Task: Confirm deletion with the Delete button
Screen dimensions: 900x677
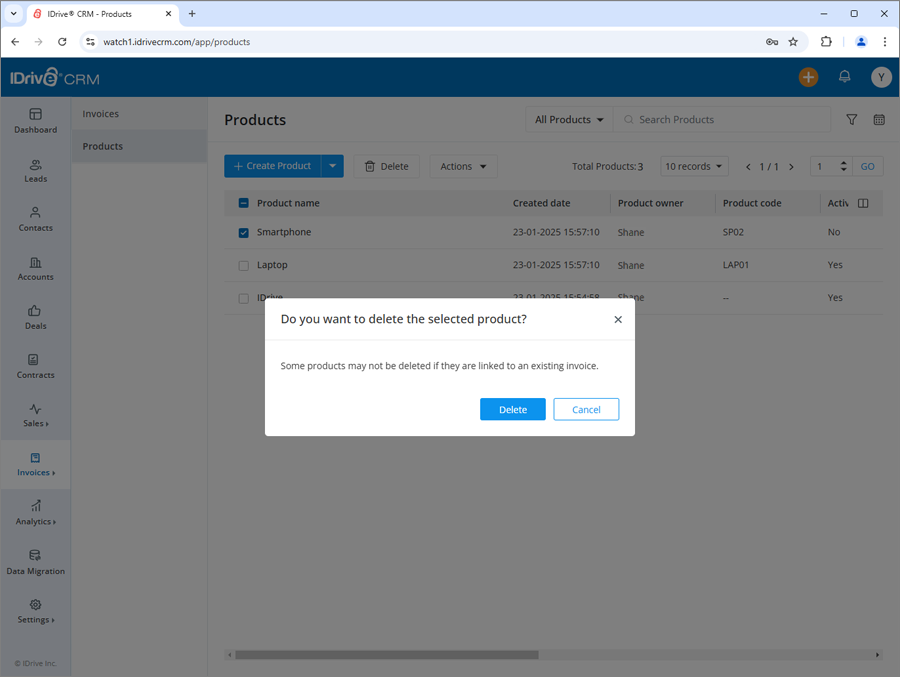Action: 512,409
